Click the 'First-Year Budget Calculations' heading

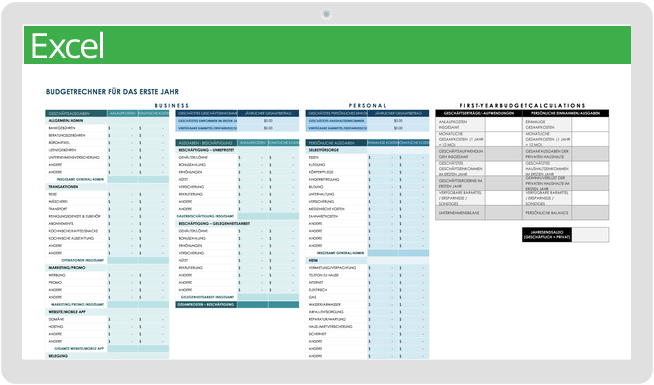[522, 106]
